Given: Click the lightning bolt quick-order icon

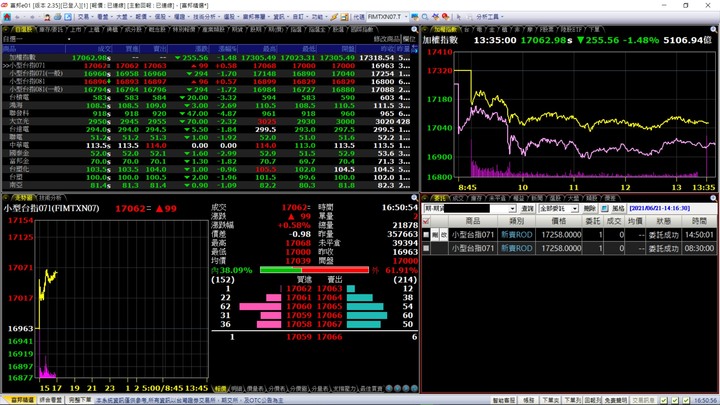Looking at the screenshot, I should coord(334,17).
